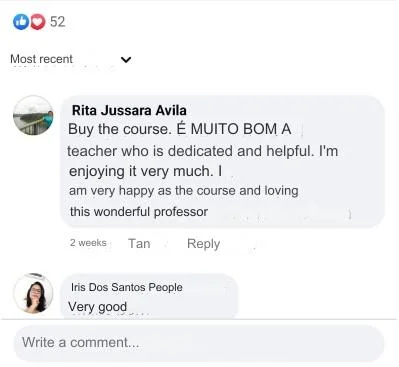The width and height of the screenshot is (399, 367).
Task: Focus the Write a comment field
Action: coord(199,343)
